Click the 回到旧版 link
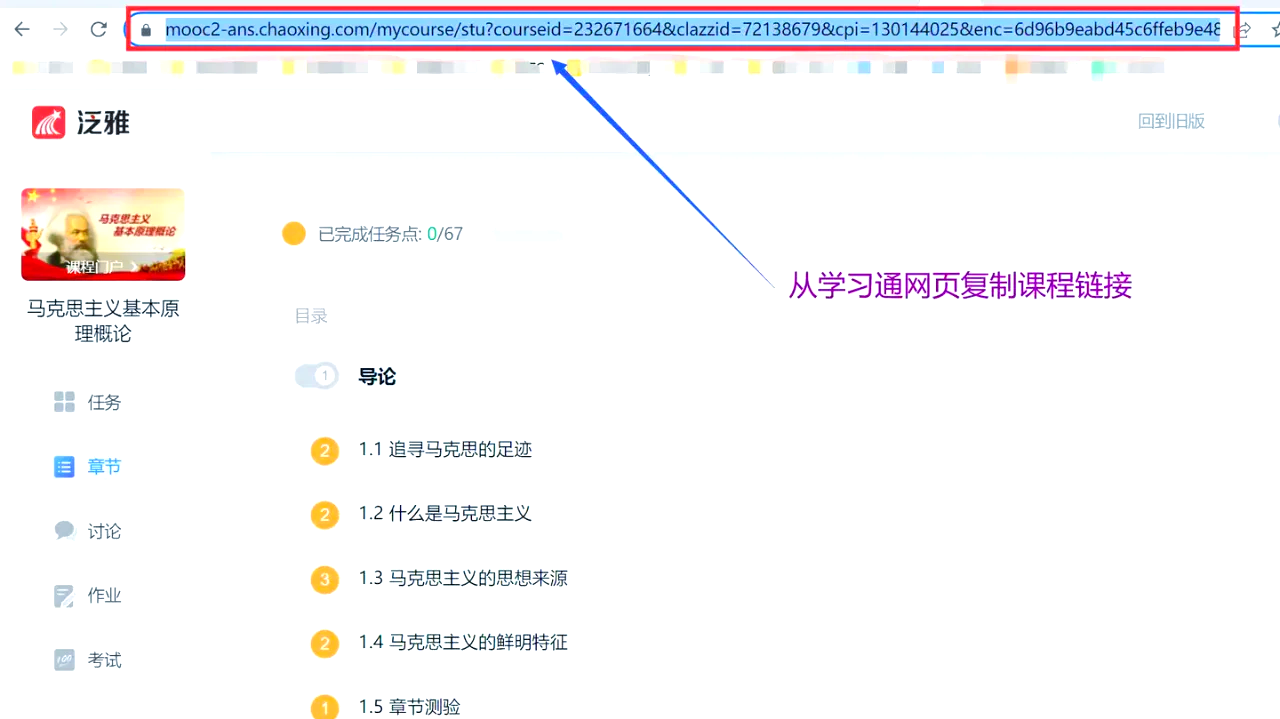Image resolution: width=1280 pixels, height=719 pixels. 1171,121
